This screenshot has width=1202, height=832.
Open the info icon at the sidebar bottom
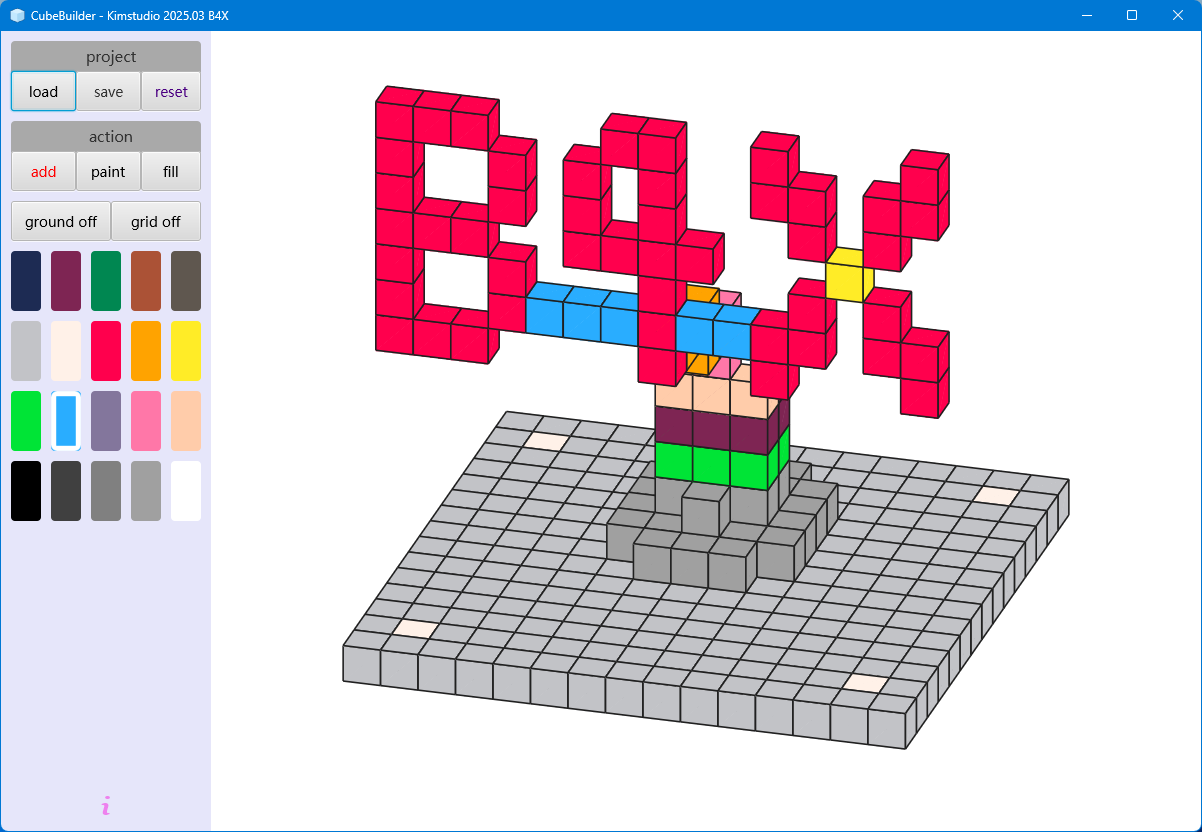click(x=106, y=805)
